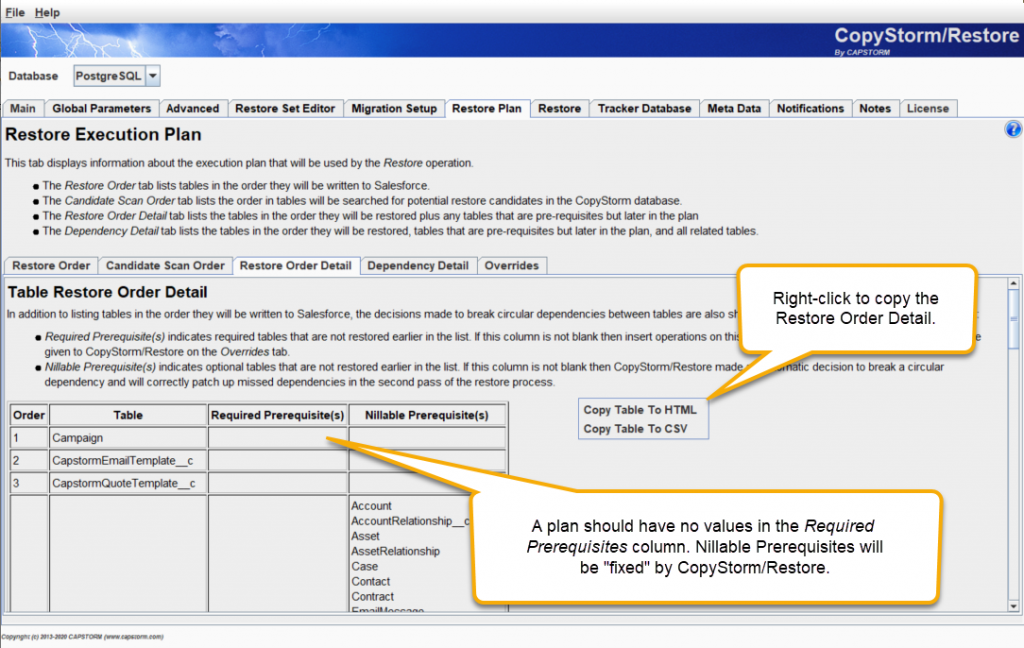Select the Restore Plan tab
This screenshot has height=648, width=1024.
coord(487,108)
